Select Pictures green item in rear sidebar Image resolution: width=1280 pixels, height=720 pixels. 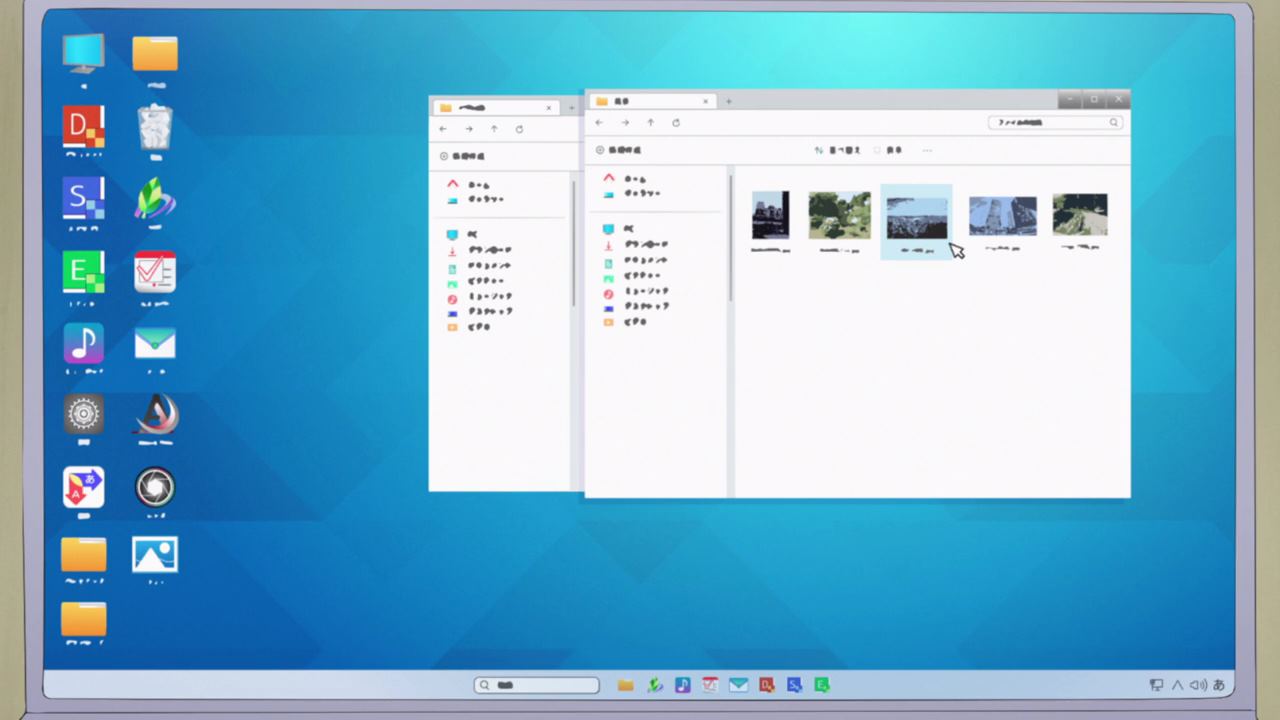pos(475,281)
